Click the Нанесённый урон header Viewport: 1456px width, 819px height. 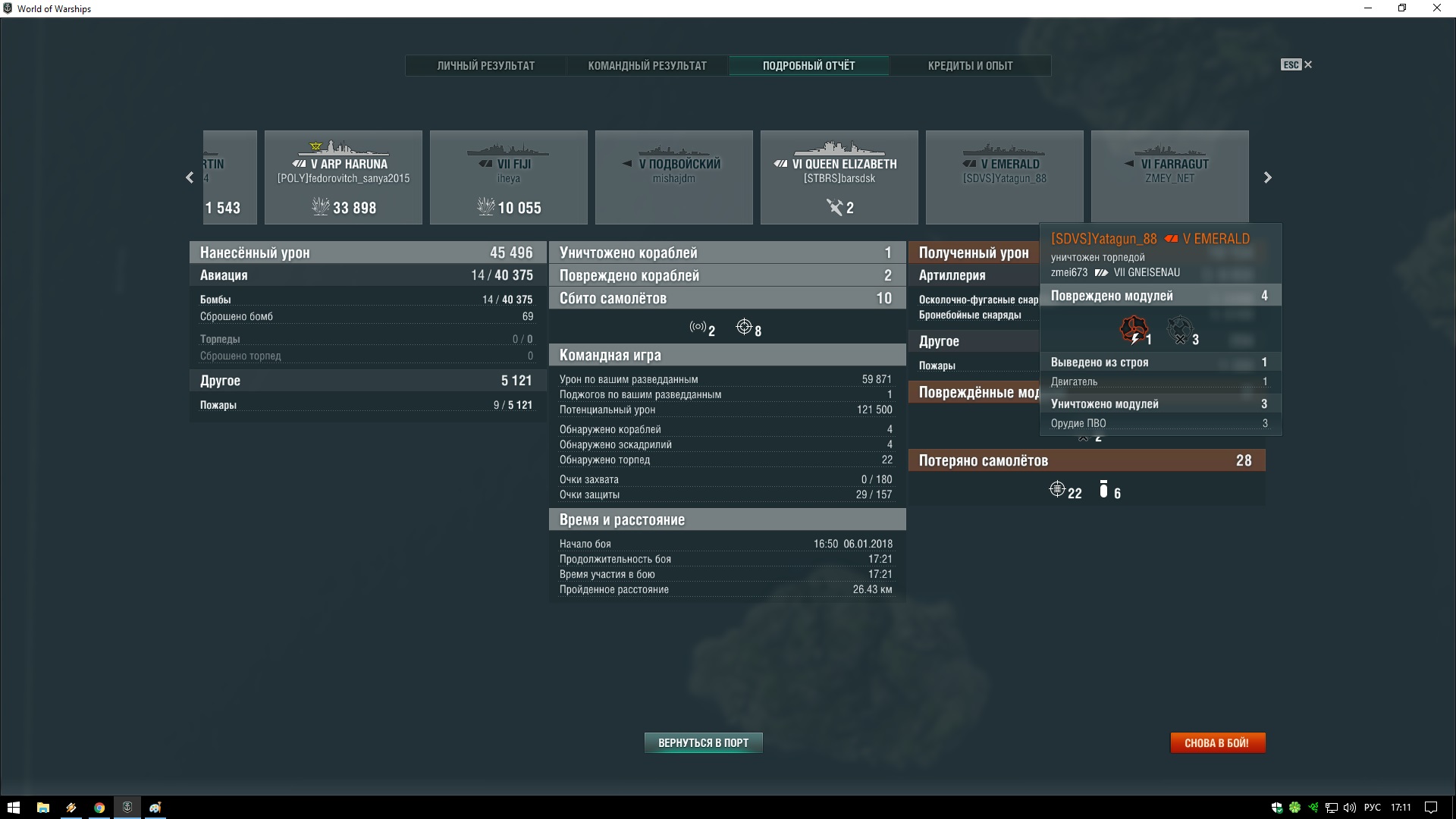point(368,253)
